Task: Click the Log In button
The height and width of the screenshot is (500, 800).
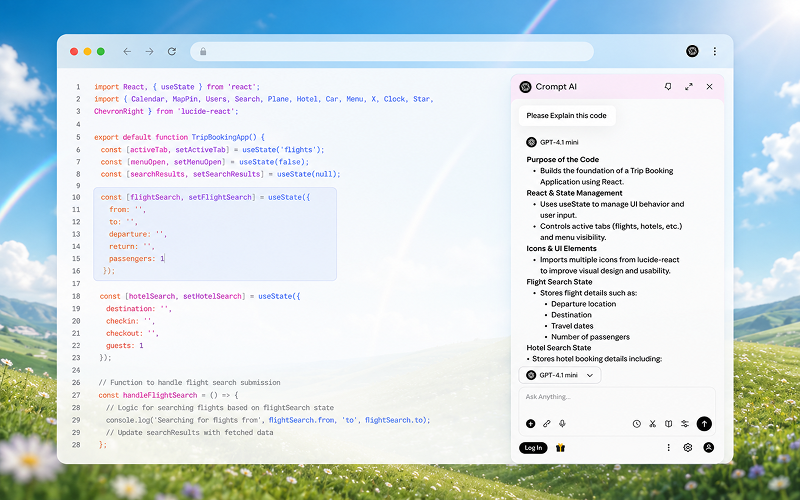Action: (x=533, y=448)
